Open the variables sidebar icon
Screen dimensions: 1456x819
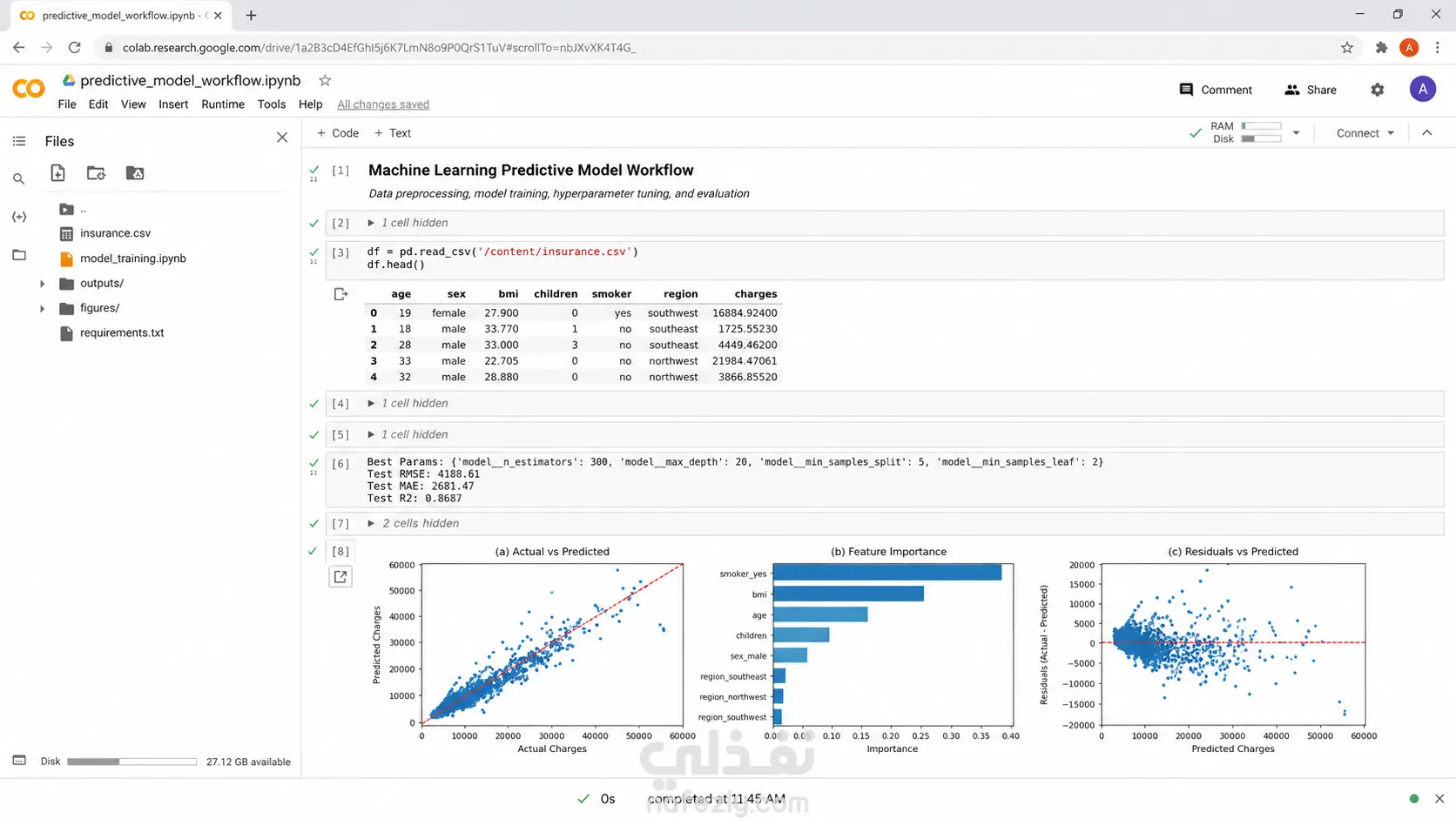point(19,217)
